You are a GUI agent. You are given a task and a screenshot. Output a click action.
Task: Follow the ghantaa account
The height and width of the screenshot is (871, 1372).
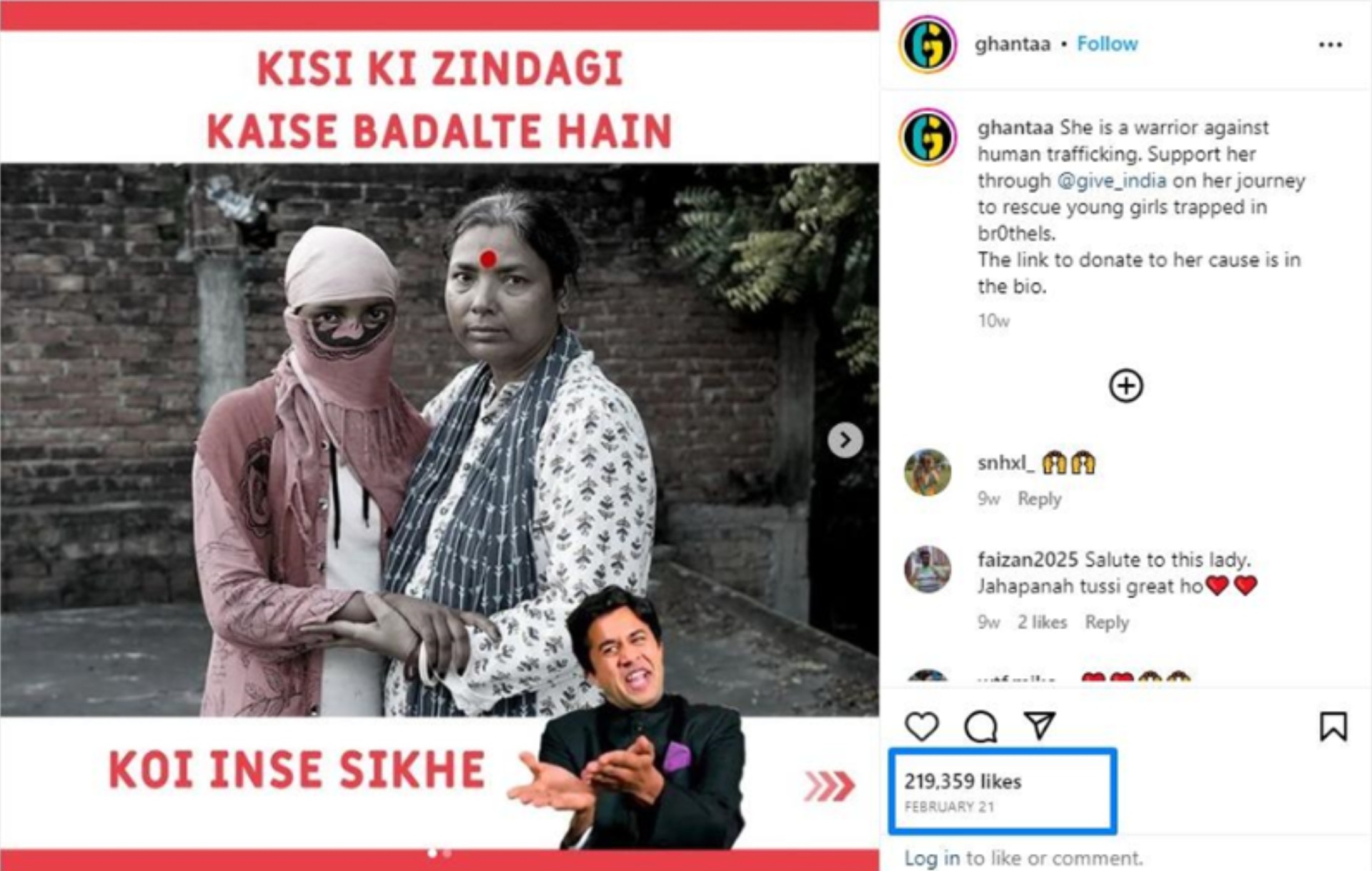click(x=1107, y=44)
